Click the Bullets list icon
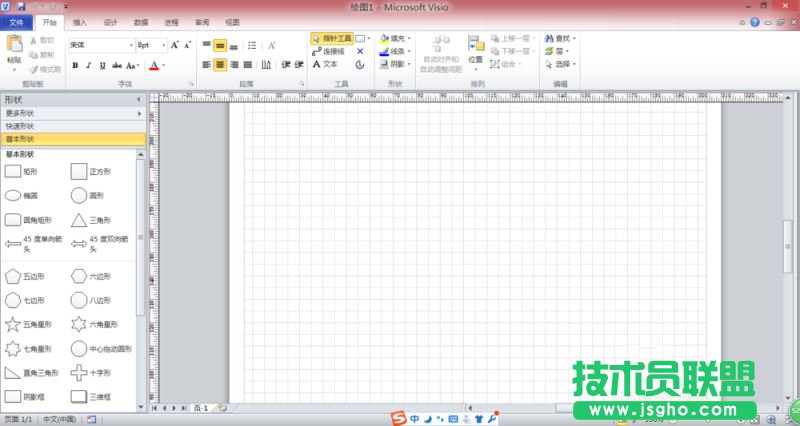This screenshot has height=426, width=800. pyautogui.click(x=252, y=45)
